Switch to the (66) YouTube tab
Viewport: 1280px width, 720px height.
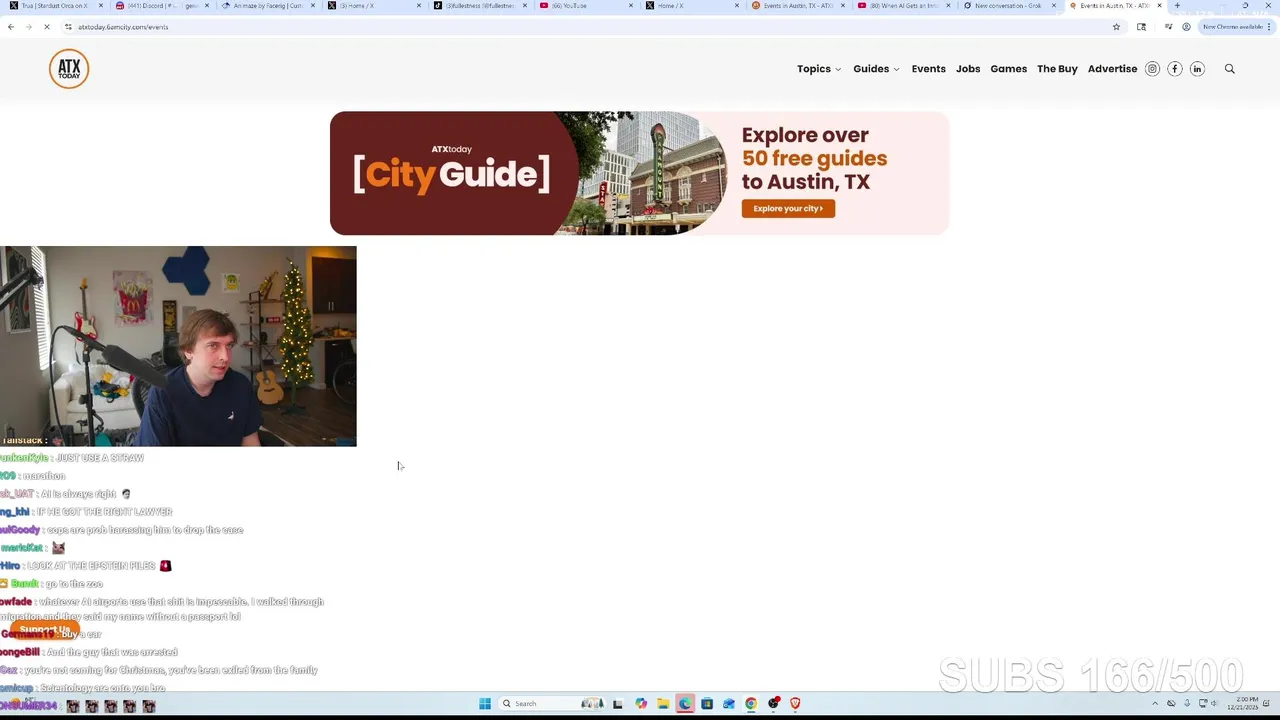coord(585,6)
